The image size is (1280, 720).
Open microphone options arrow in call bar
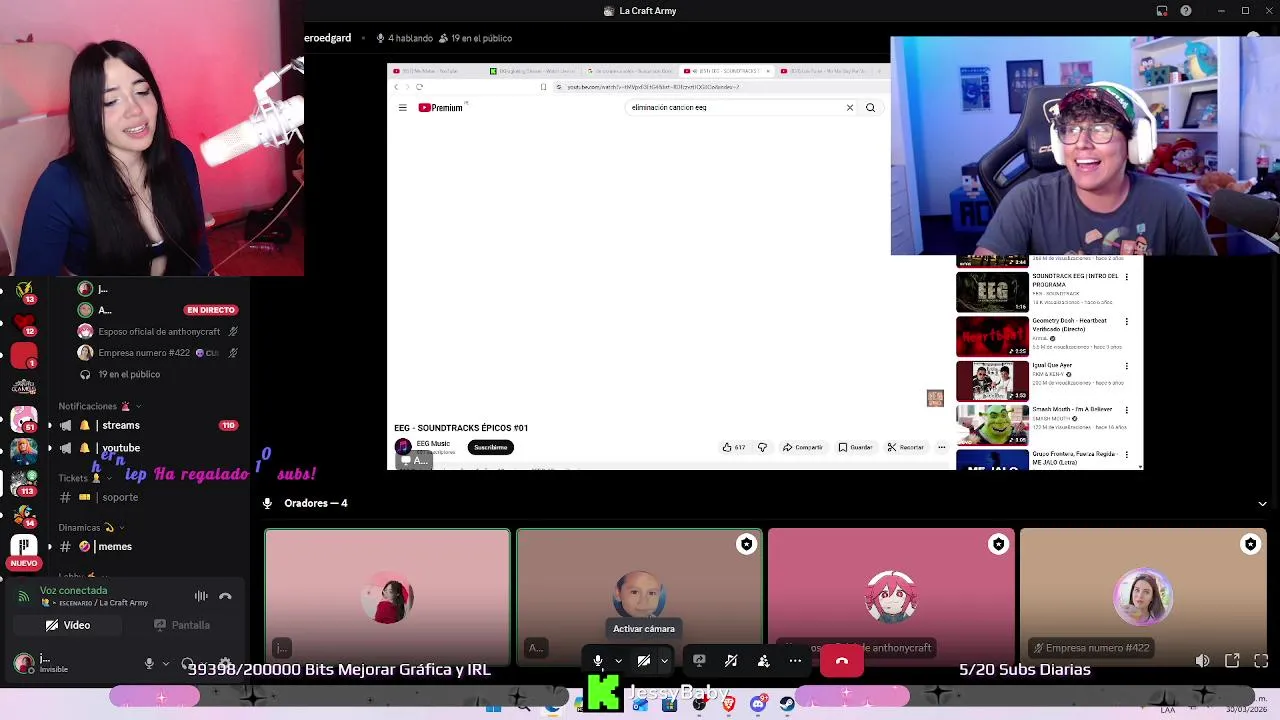pos(618,661)
